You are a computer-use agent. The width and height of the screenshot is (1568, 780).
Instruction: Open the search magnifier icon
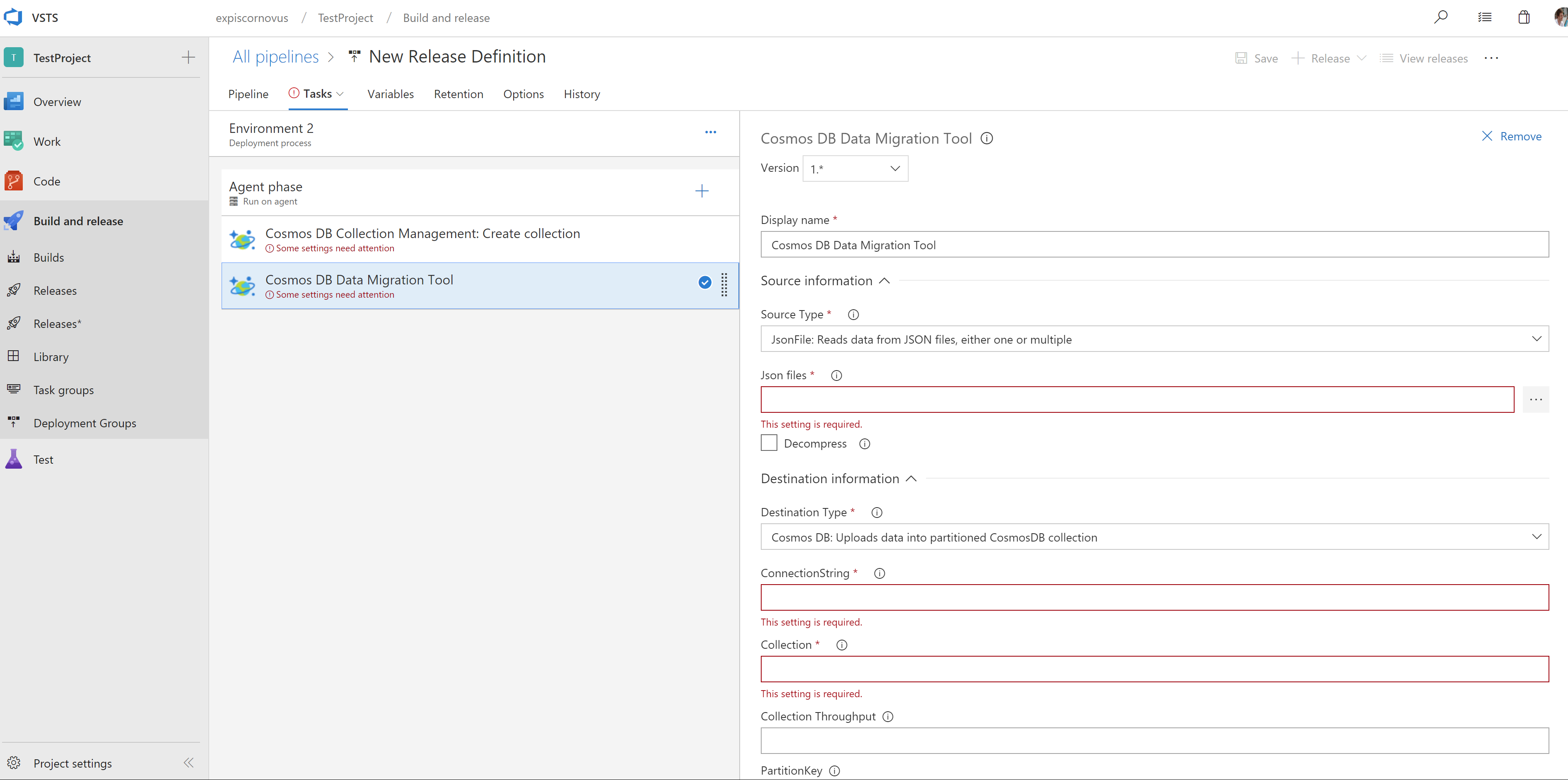tap(1440, 17)
